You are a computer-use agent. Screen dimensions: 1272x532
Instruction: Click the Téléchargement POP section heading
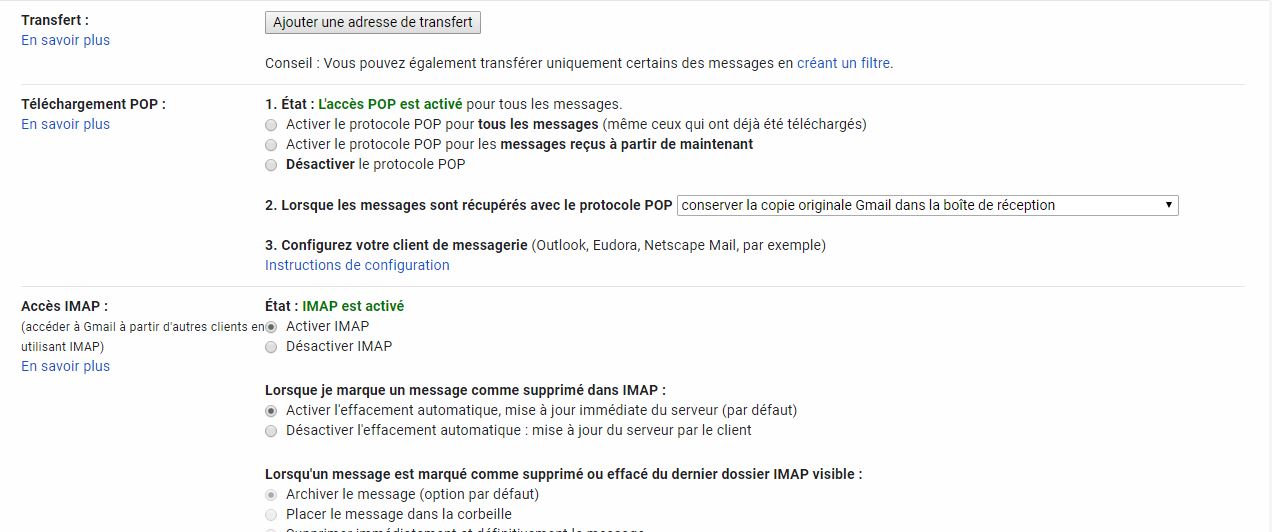pos(93,104)
